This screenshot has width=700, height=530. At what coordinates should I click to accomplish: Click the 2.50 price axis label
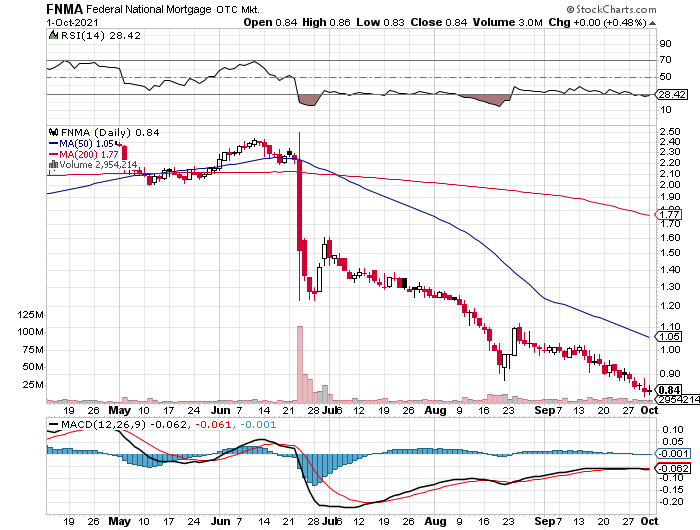pyautogui.click(x=670, y=132)
